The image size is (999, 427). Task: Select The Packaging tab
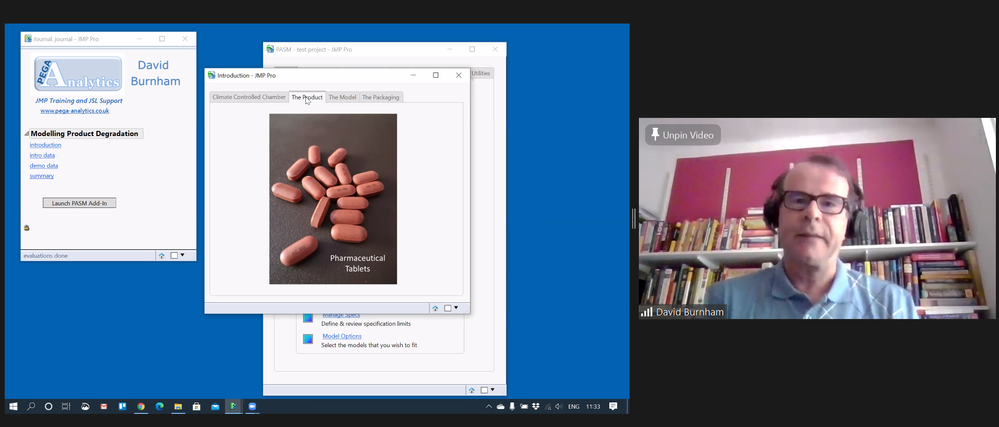click(x=381, y=97)
